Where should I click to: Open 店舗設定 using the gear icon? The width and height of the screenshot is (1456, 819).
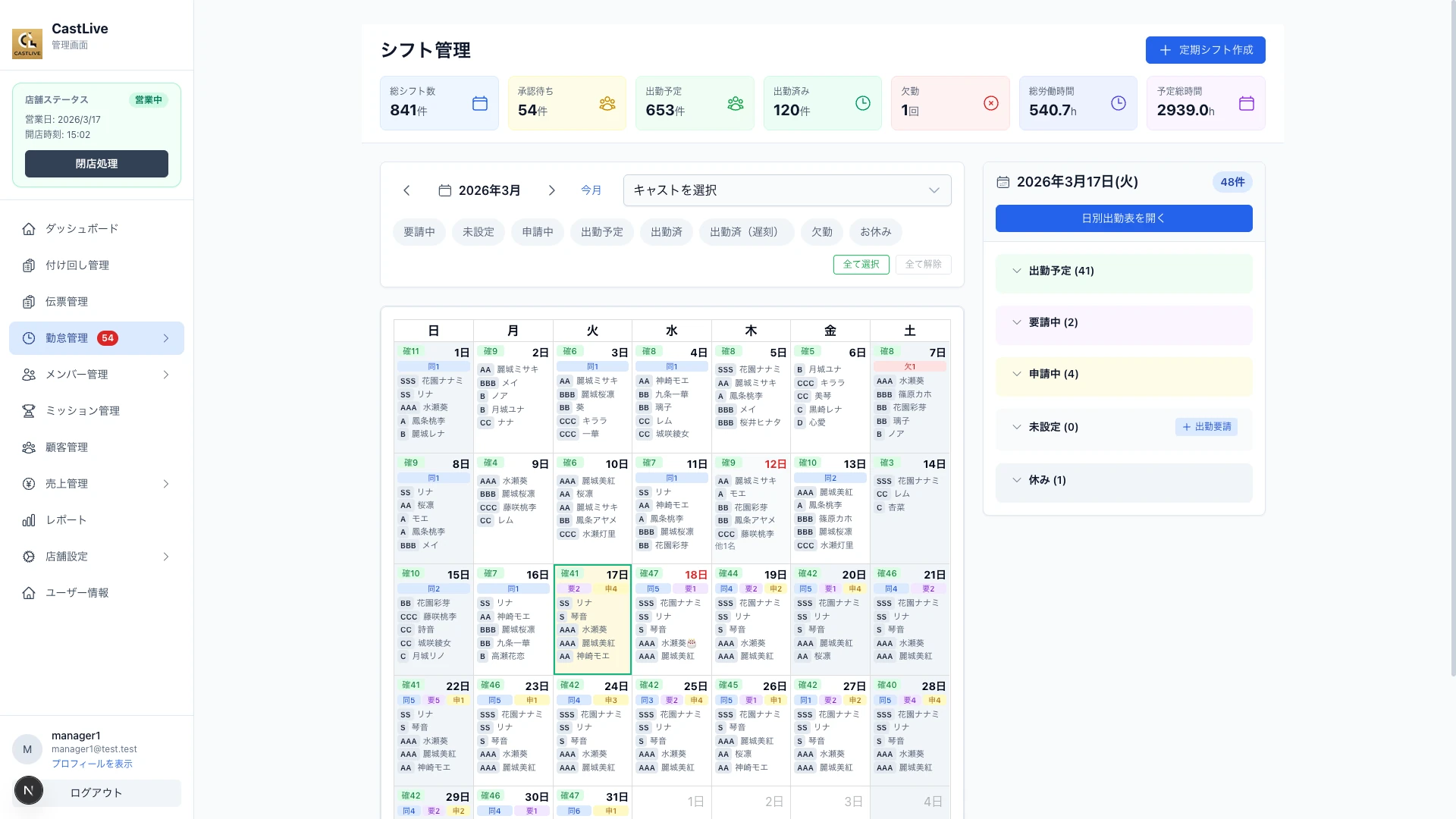pos(29,557)
